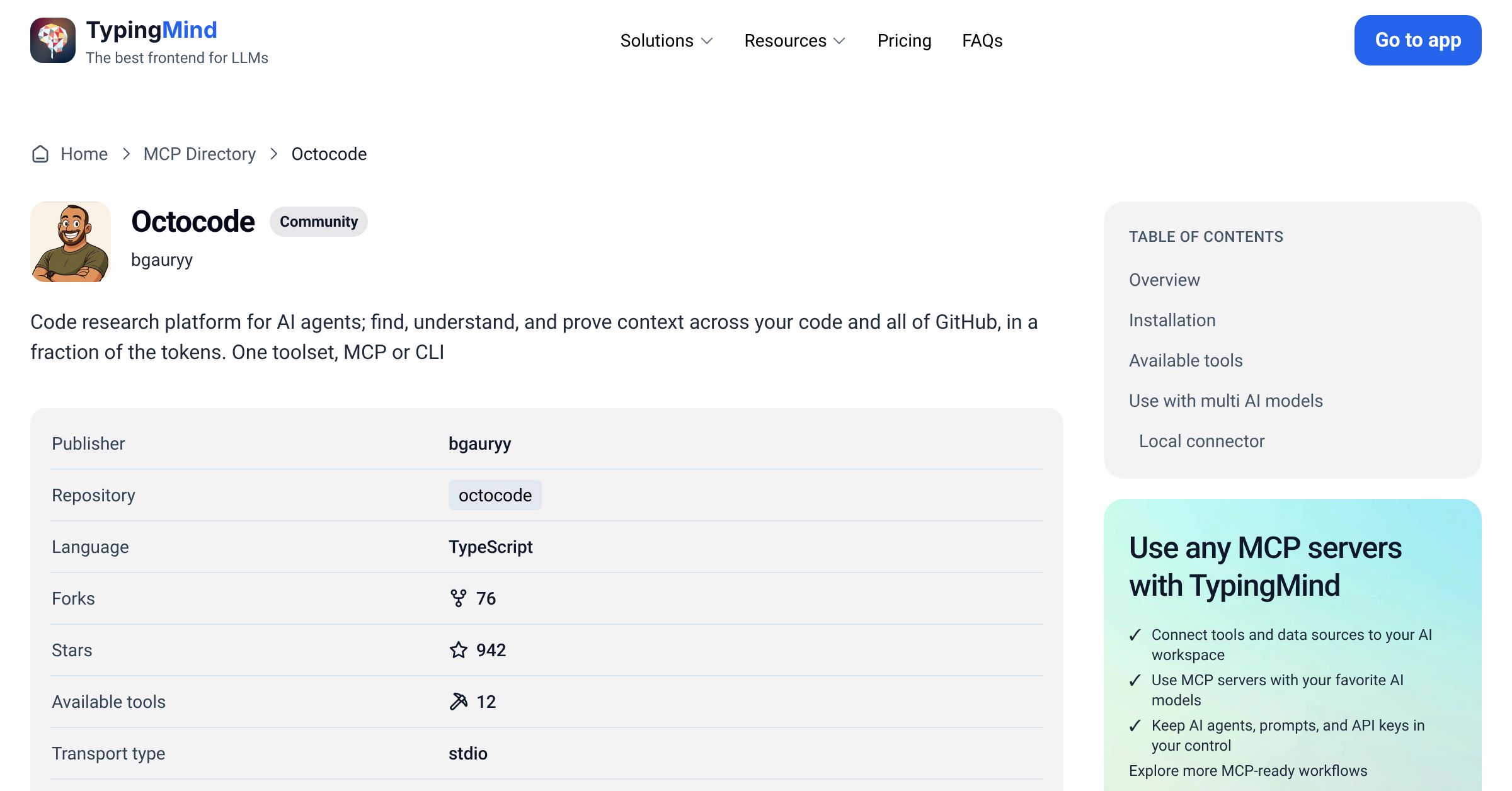Open the FAQs page
1512x791 pixels.
pos(982,40)
